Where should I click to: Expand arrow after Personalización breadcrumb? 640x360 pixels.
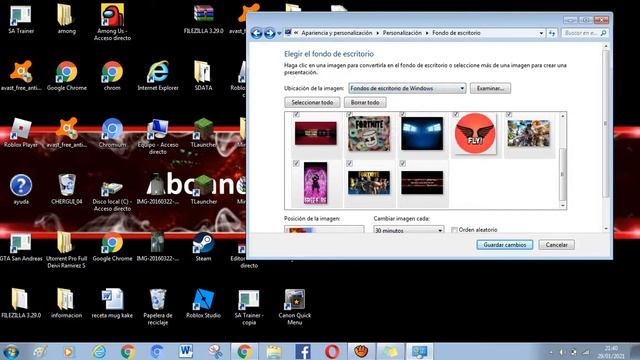click(427, 33)
